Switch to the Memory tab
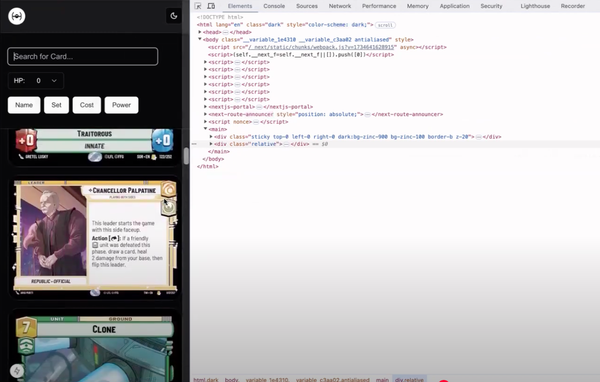 click(417, 6)
